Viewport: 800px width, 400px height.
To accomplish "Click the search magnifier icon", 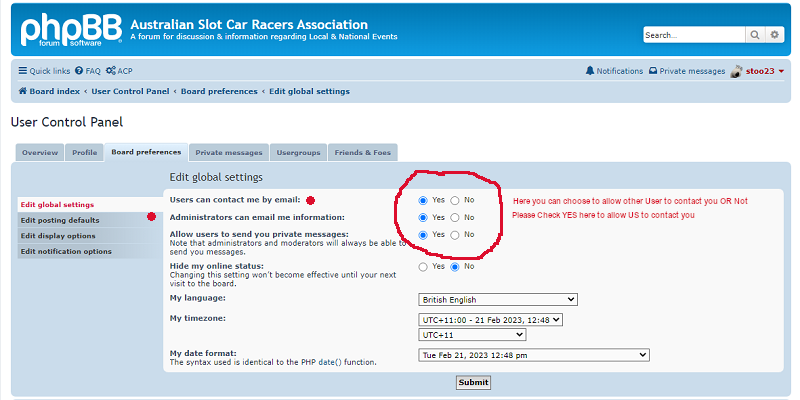I will pos(755,35).
